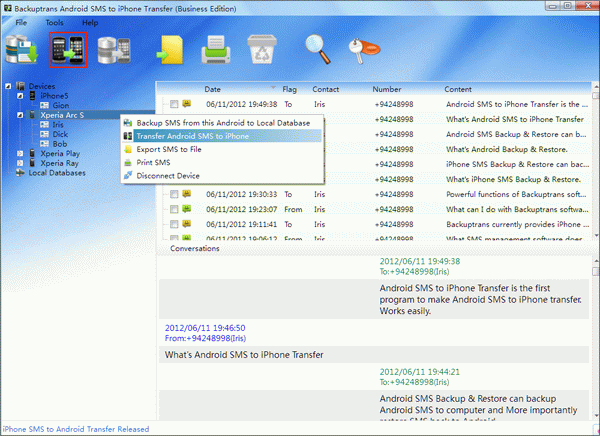
Task: Click the Dick contact card icon
Action: tap(44, 134)
